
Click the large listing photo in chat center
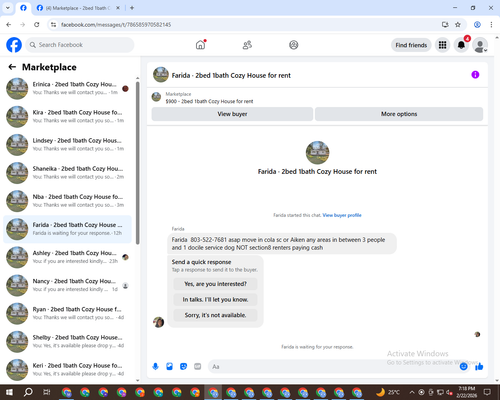coord(317,153)
